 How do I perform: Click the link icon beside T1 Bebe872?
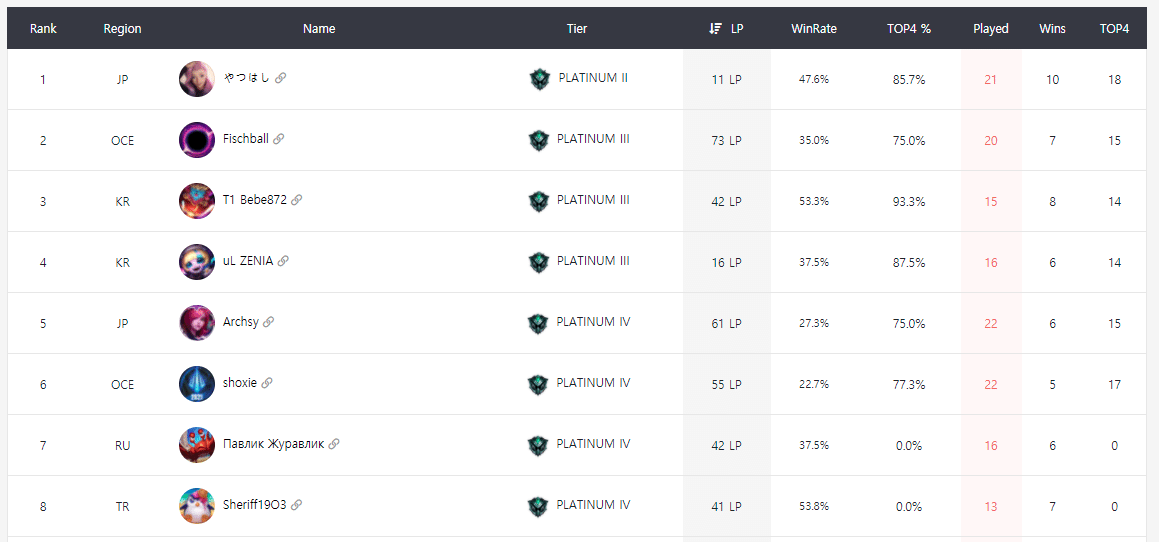click(297, 200)
